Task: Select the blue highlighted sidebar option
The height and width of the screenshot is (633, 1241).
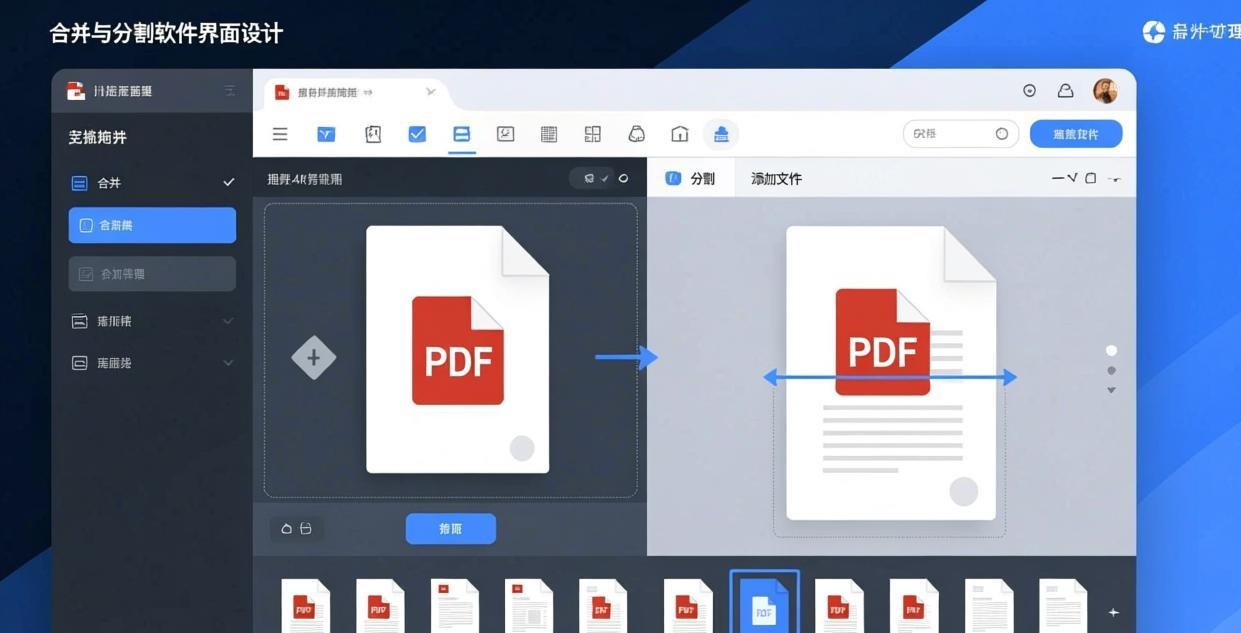Action: 152,225
